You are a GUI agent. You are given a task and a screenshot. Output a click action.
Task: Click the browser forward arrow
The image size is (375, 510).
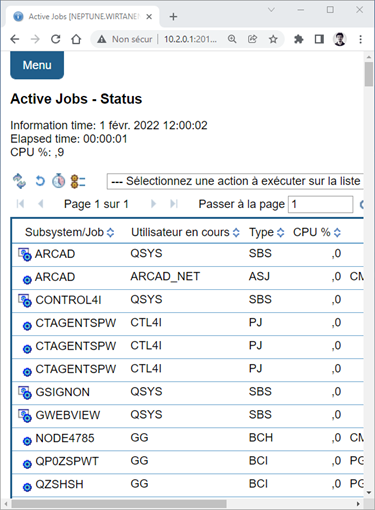point(35,39)
